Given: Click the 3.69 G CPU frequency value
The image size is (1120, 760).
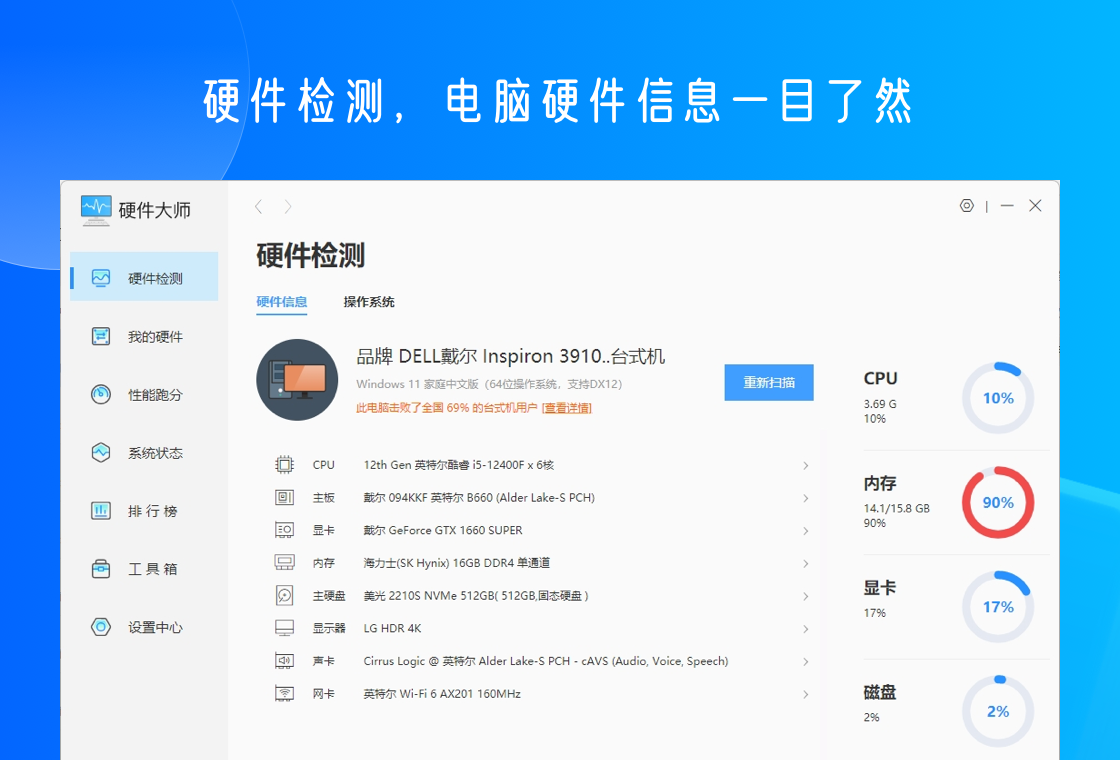Looking at the screenshot, I should coord(880,404).
